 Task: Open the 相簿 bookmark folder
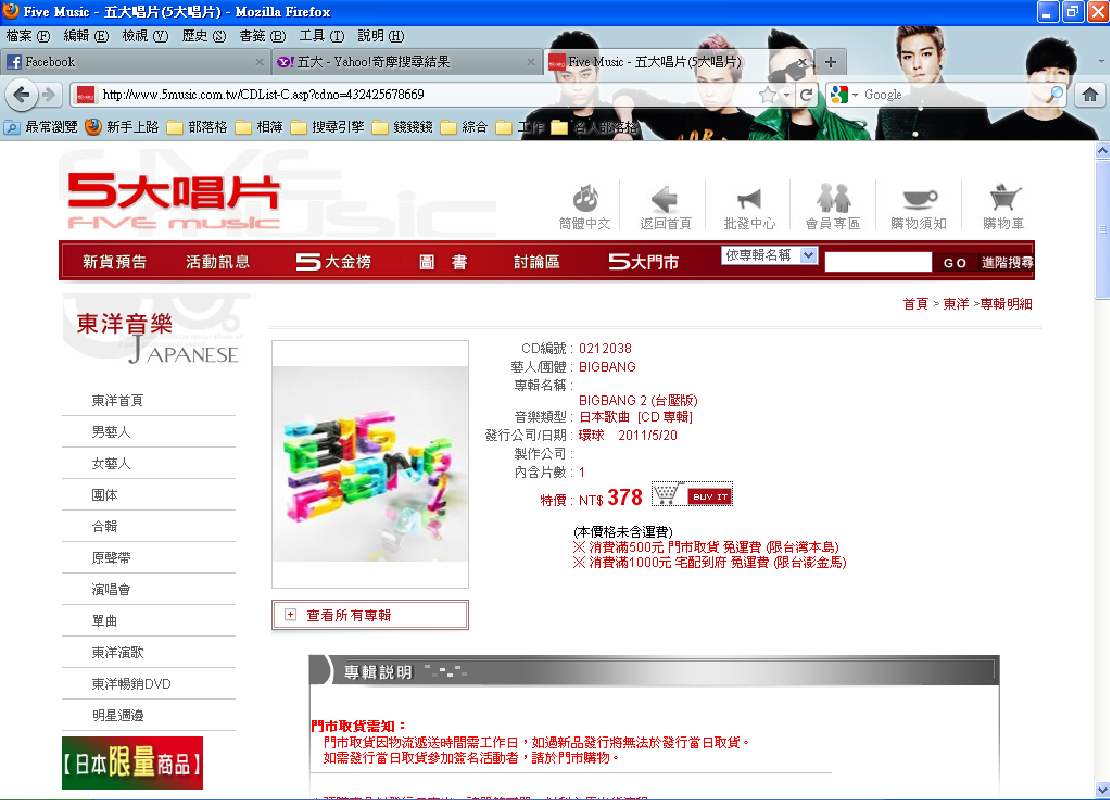pyautogui.click(x=259, y=127)
